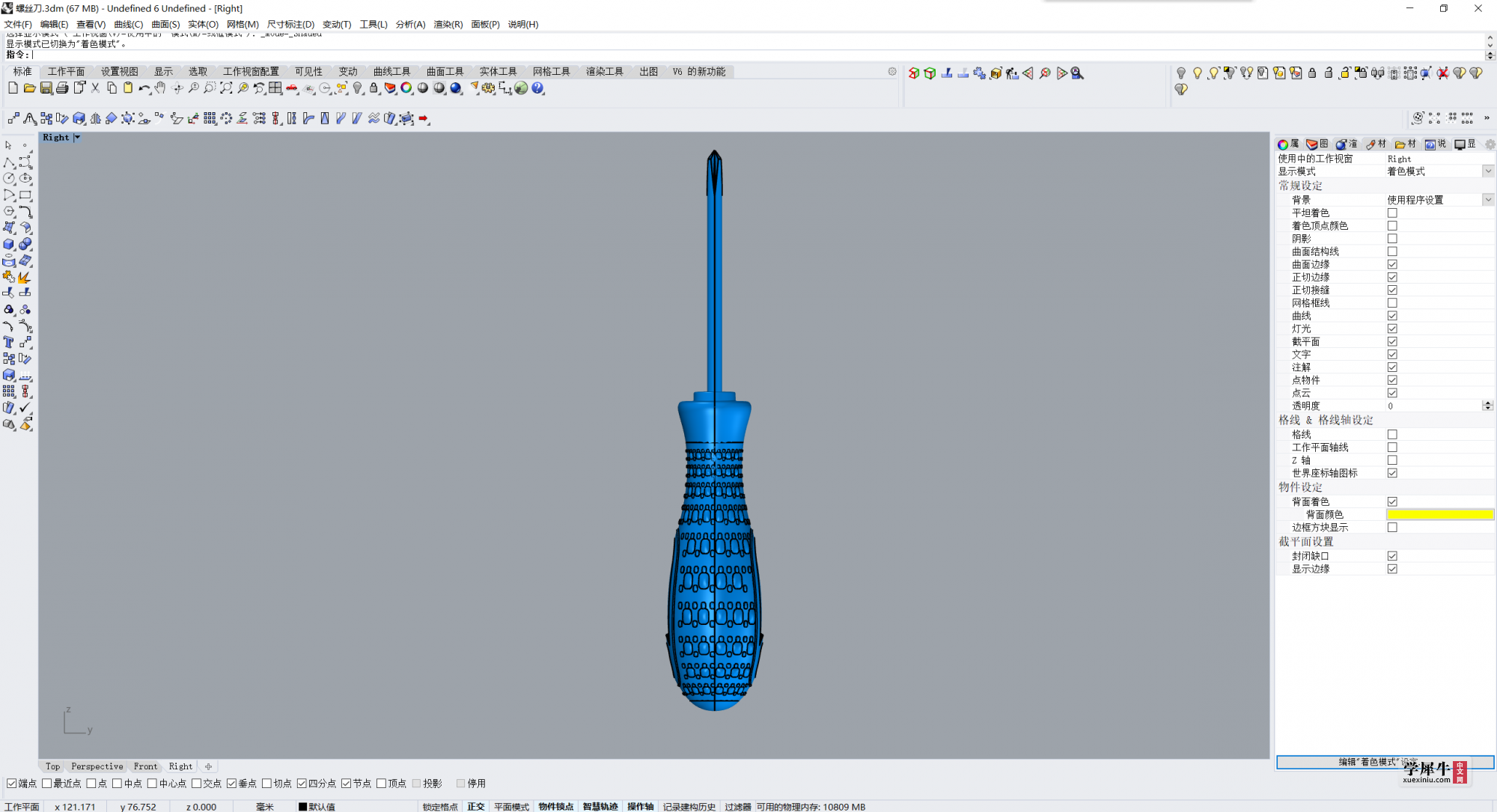1497x812 pixels.
Task: Click the command line input field
Action: point(756,55)
